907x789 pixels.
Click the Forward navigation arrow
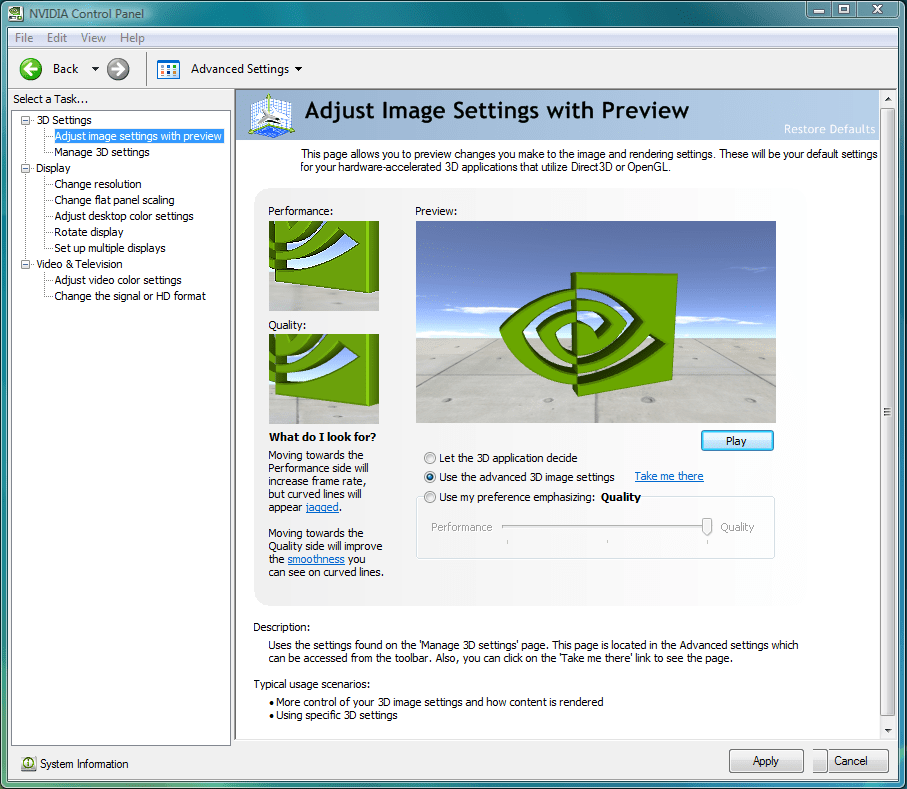(x=117, y=69)
